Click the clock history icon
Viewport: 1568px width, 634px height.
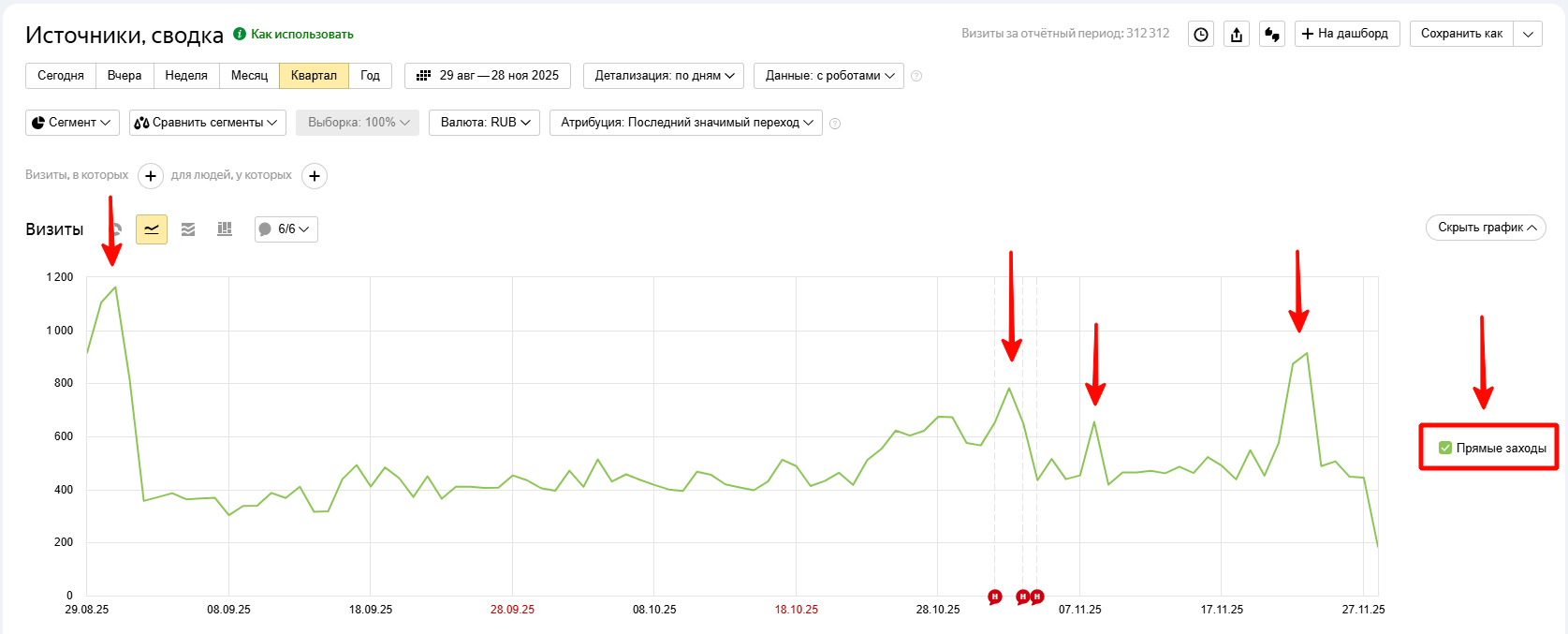point(1201,35)
